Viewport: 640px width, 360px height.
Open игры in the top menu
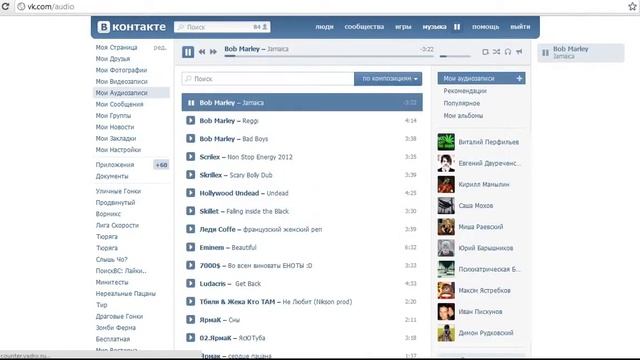(x=403, y=27)
